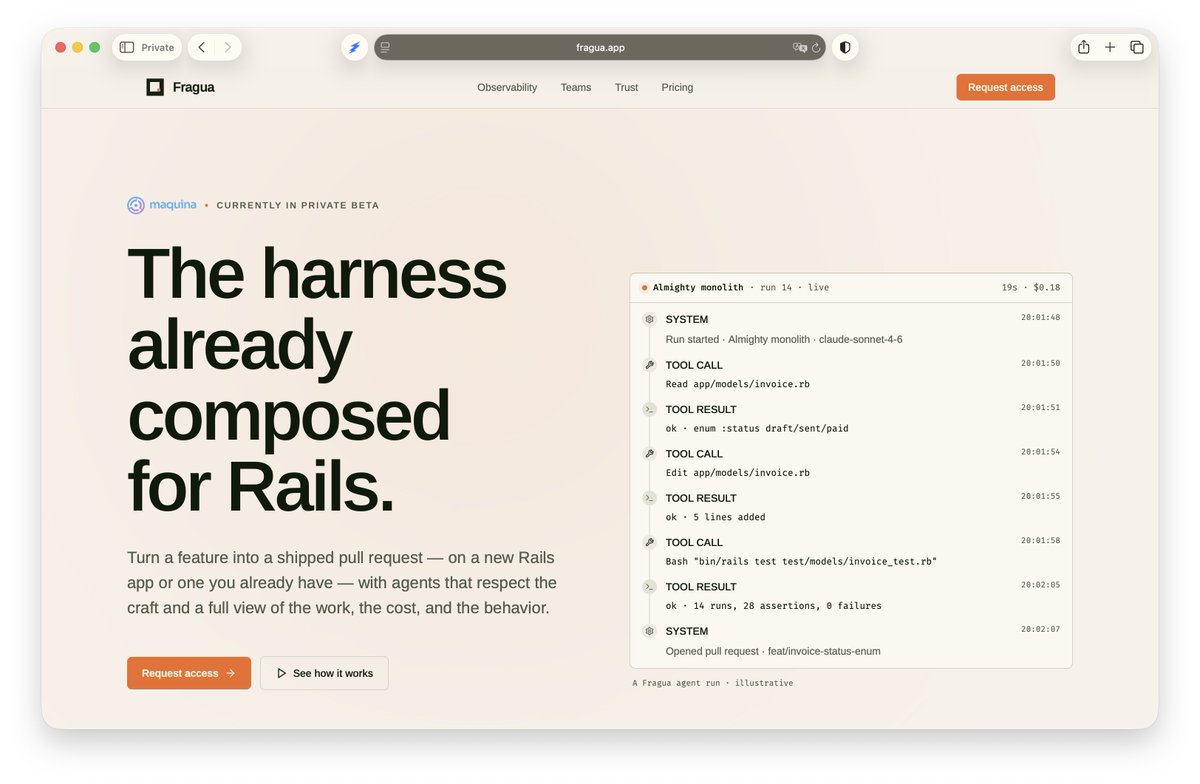Open the Pricing nav item
This screenshot has width=1200, height=784.
point(677,87)
